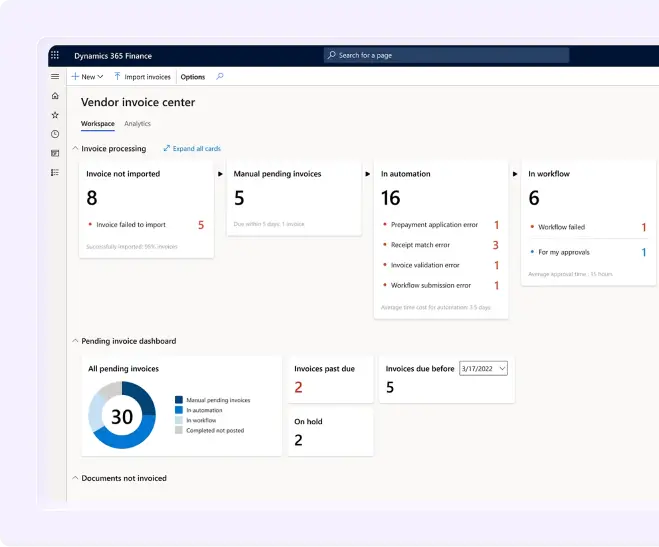Screen dimensions: 659x547
Task: Switch to the Analytics tab
Action: click(137, 124)
